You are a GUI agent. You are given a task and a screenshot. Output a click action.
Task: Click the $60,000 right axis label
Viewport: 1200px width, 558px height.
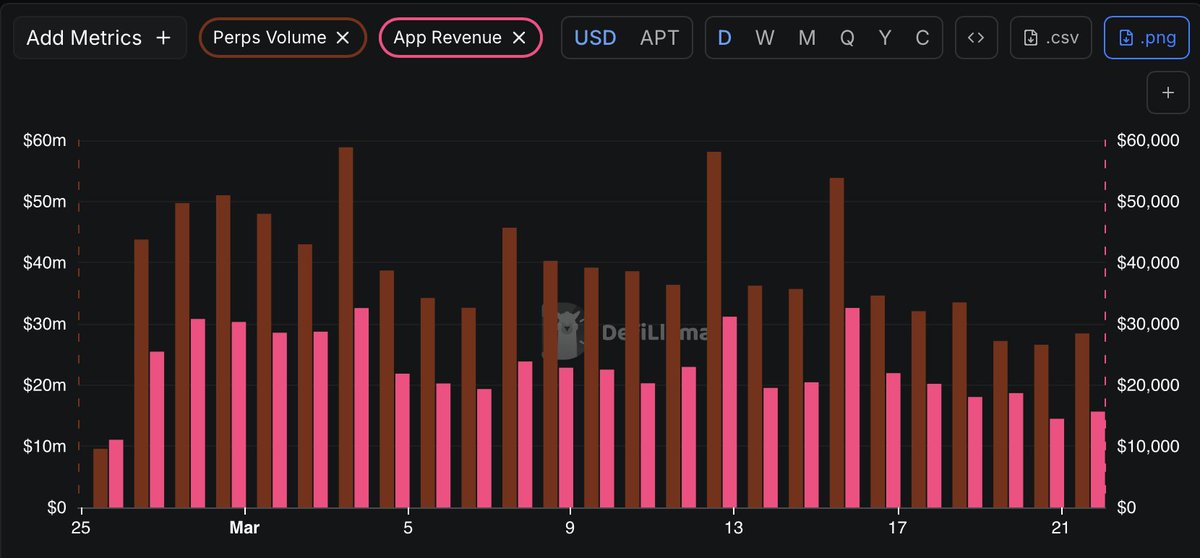click(x=1148, y=141)
